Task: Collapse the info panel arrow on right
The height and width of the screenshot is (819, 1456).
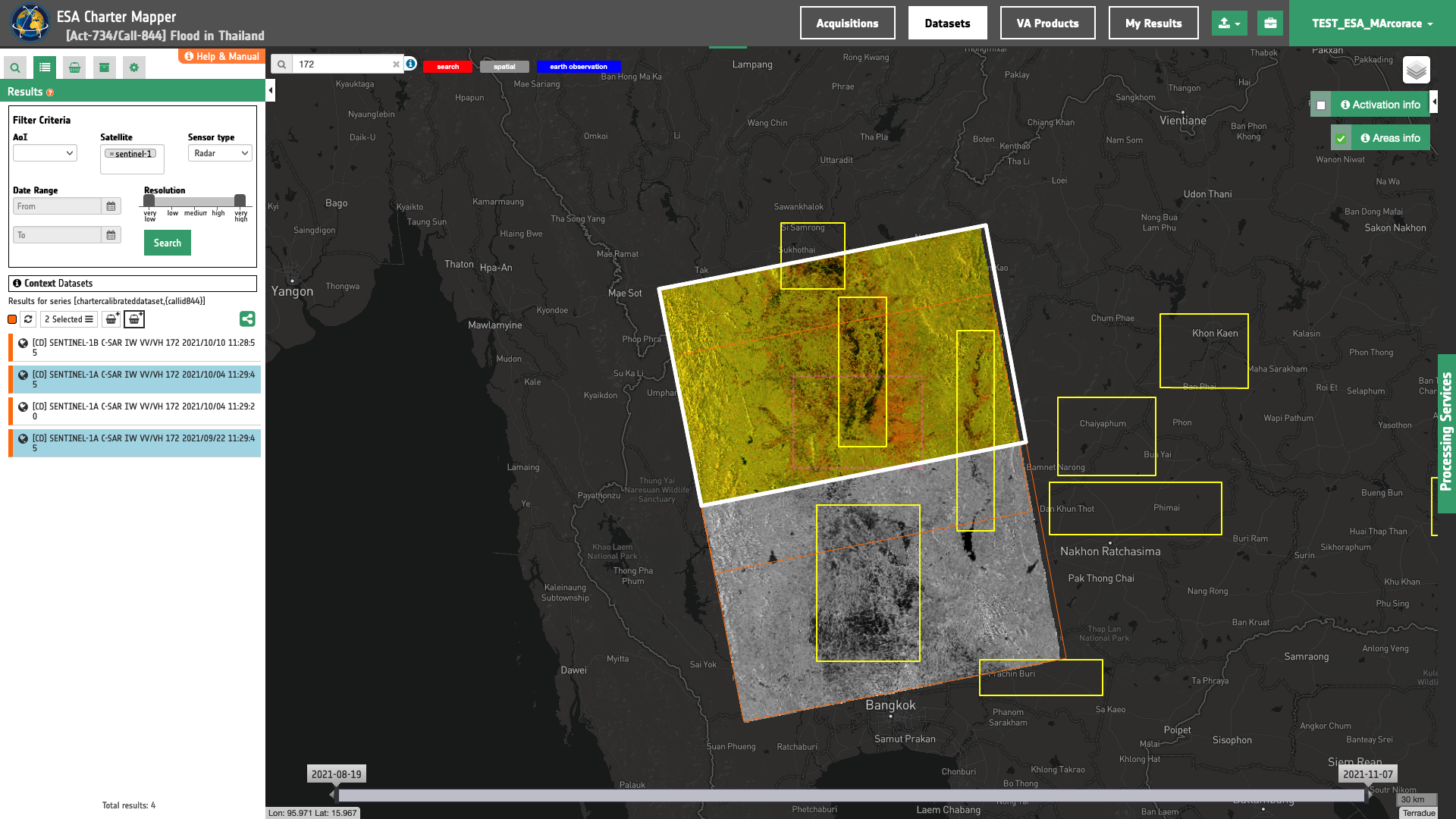Action: click(1434, 102)
